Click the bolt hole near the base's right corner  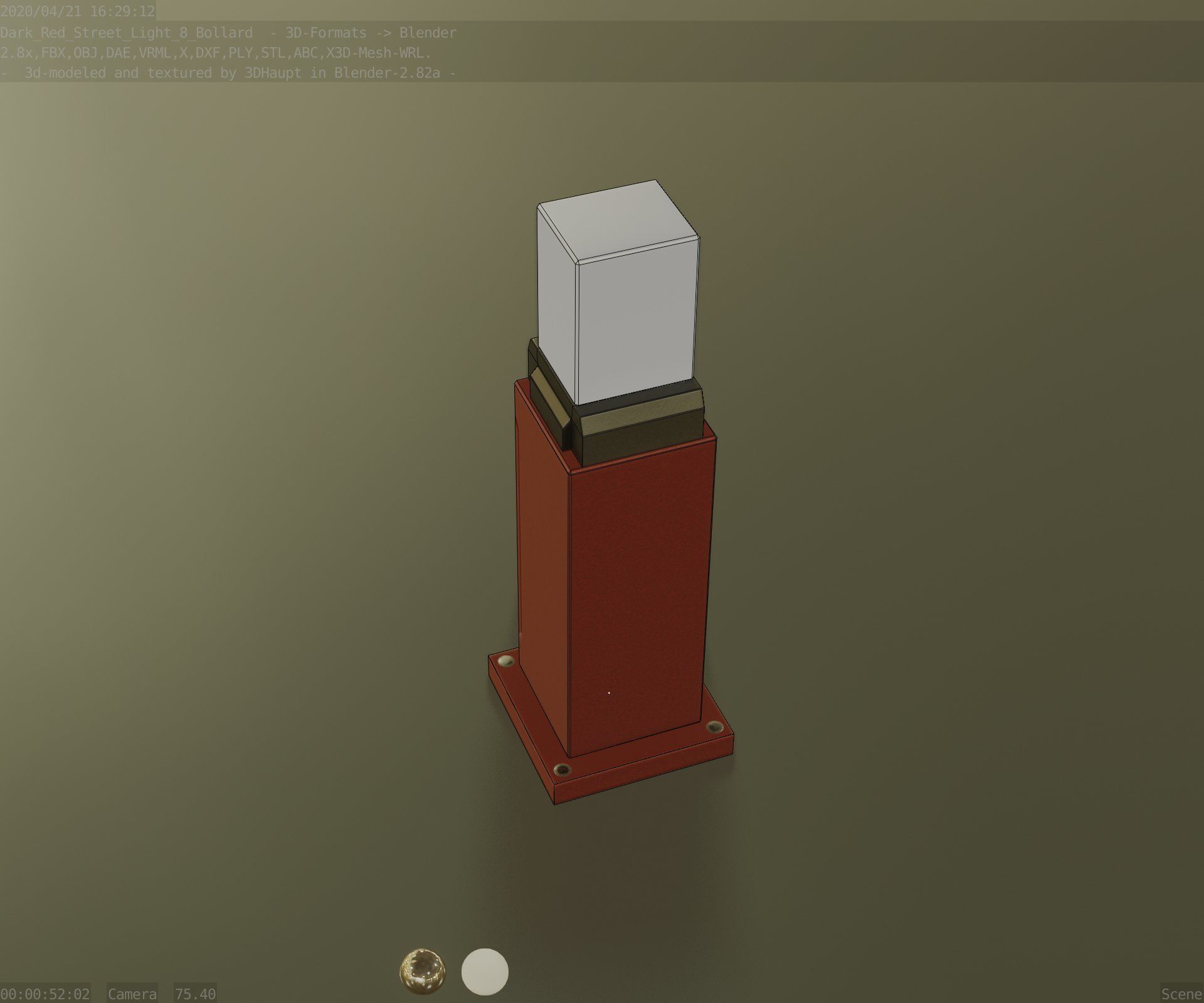coord(714,727)
